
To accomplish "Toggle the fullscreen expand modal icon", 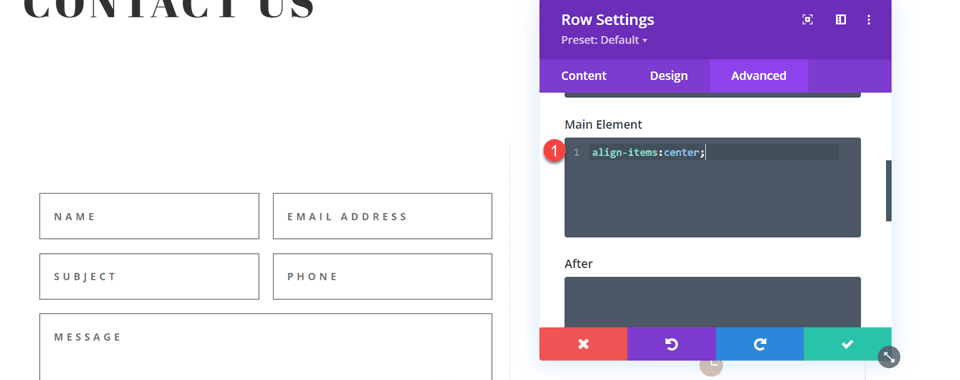I will (x=808, y=20).
